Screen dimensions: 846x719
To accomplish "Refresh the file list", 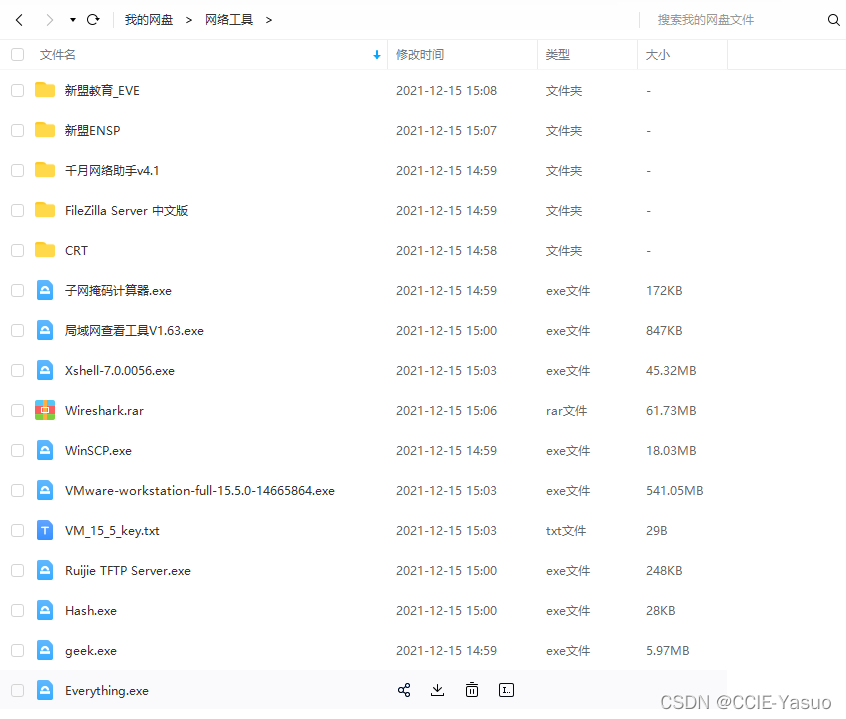I will pyautogui.click(x=93, y=18).
